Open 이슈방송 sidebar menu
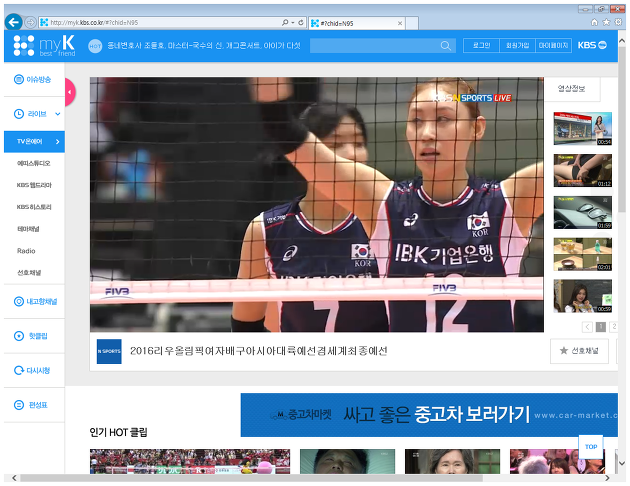630x486 pixels. [33, 80]
